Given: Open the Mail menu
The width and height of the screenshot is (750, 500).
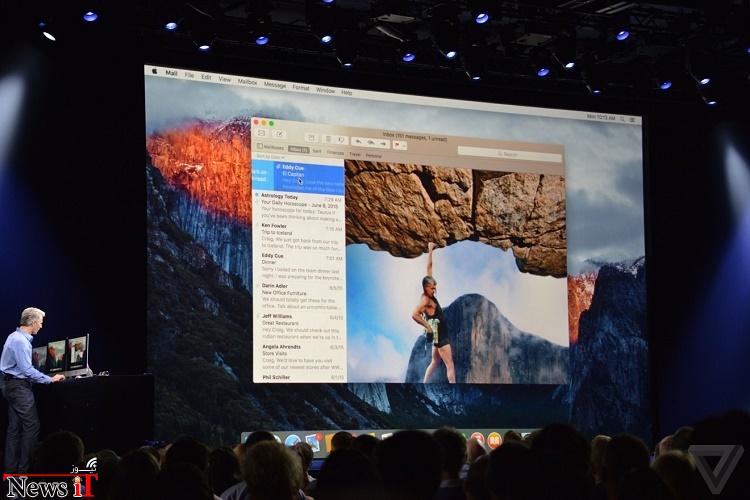Looking at the screenshot, I should tap(171, 73).
